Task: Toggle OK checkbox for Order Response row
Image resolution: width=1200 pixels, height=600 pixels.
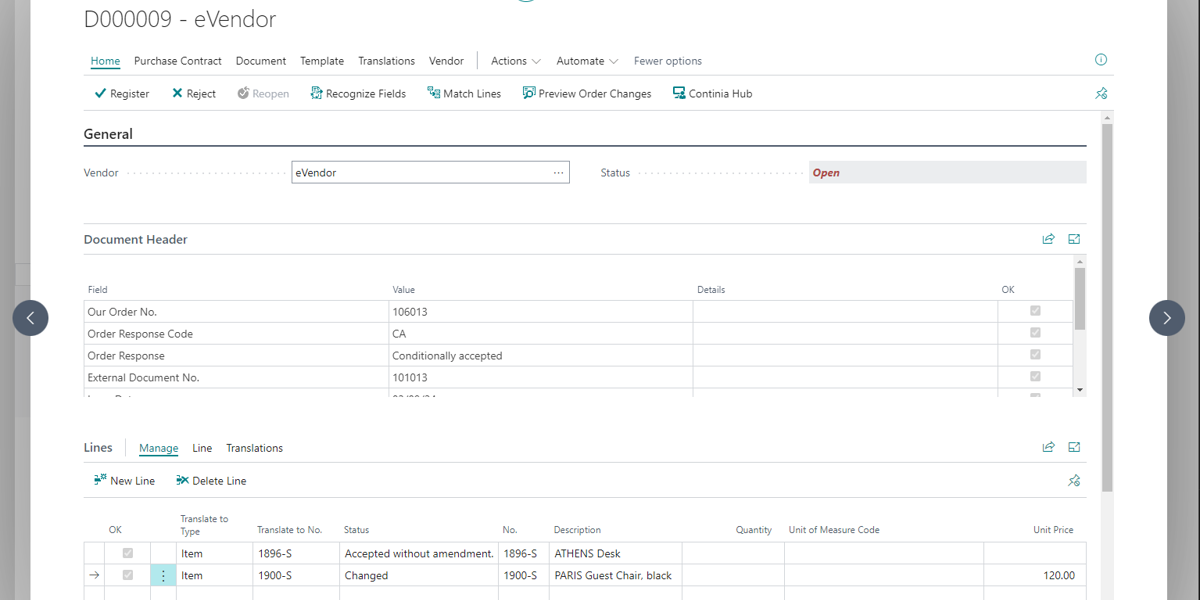Action: [1035, 355]
